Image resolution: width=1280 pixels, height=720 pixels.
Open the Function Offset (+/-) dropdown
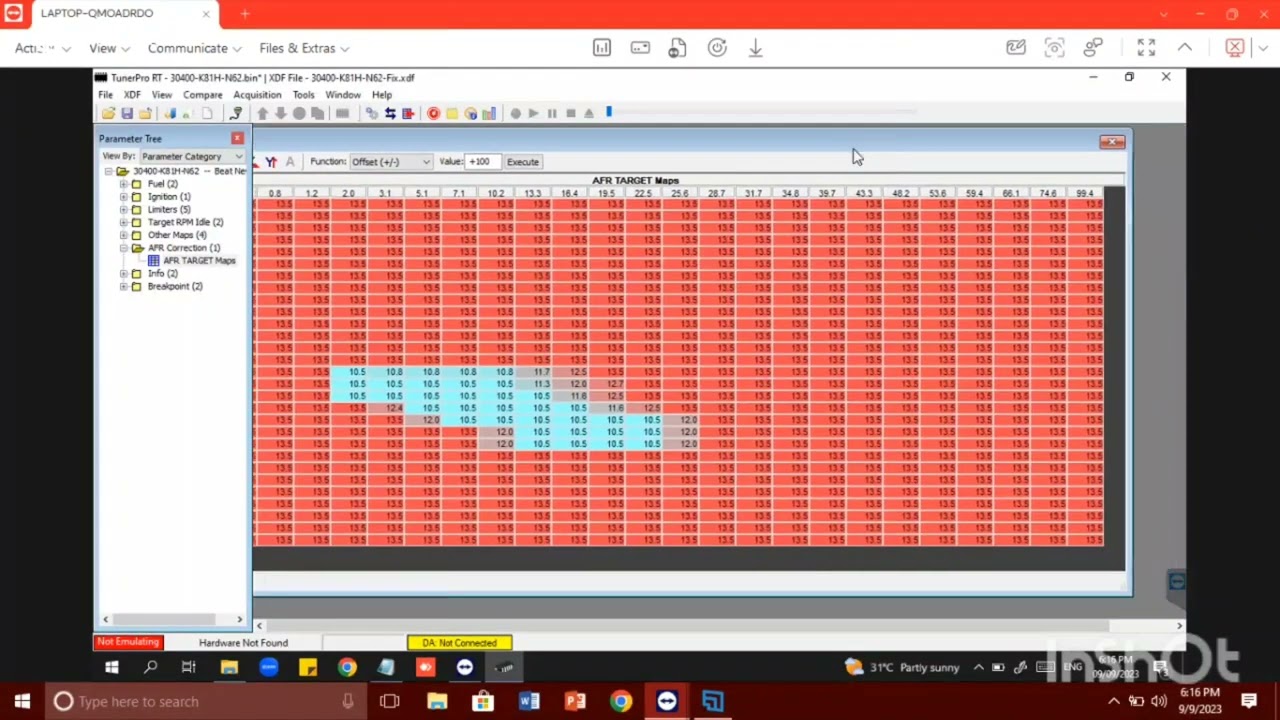point(390,162)
